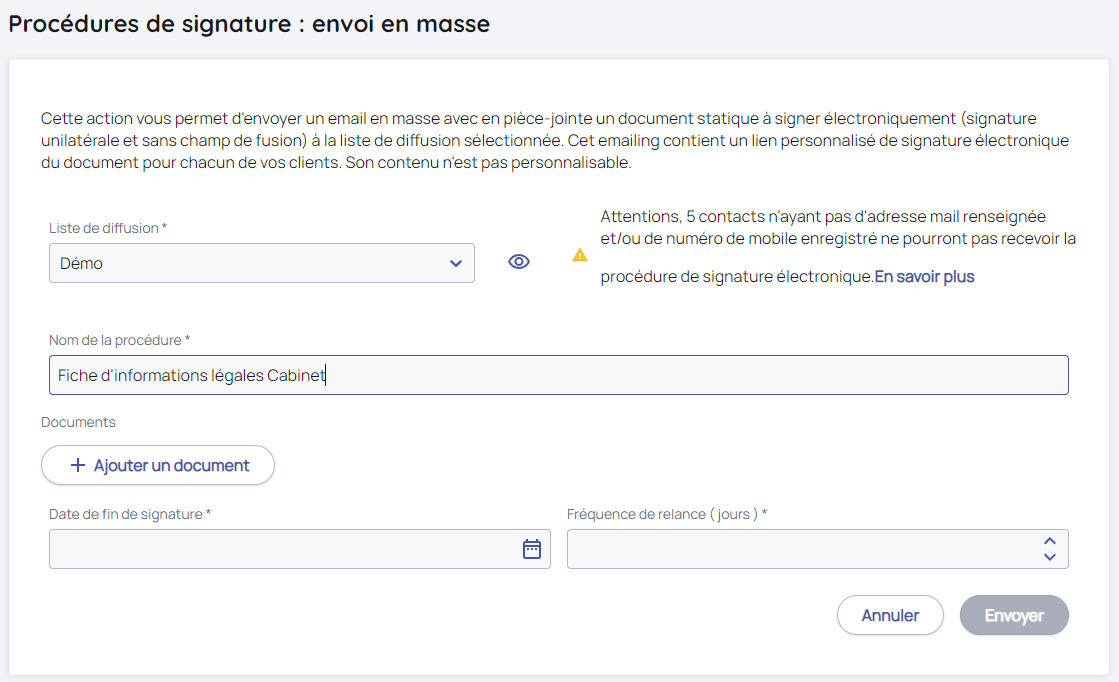Open the calendar date picker icon

click(532, 549)
